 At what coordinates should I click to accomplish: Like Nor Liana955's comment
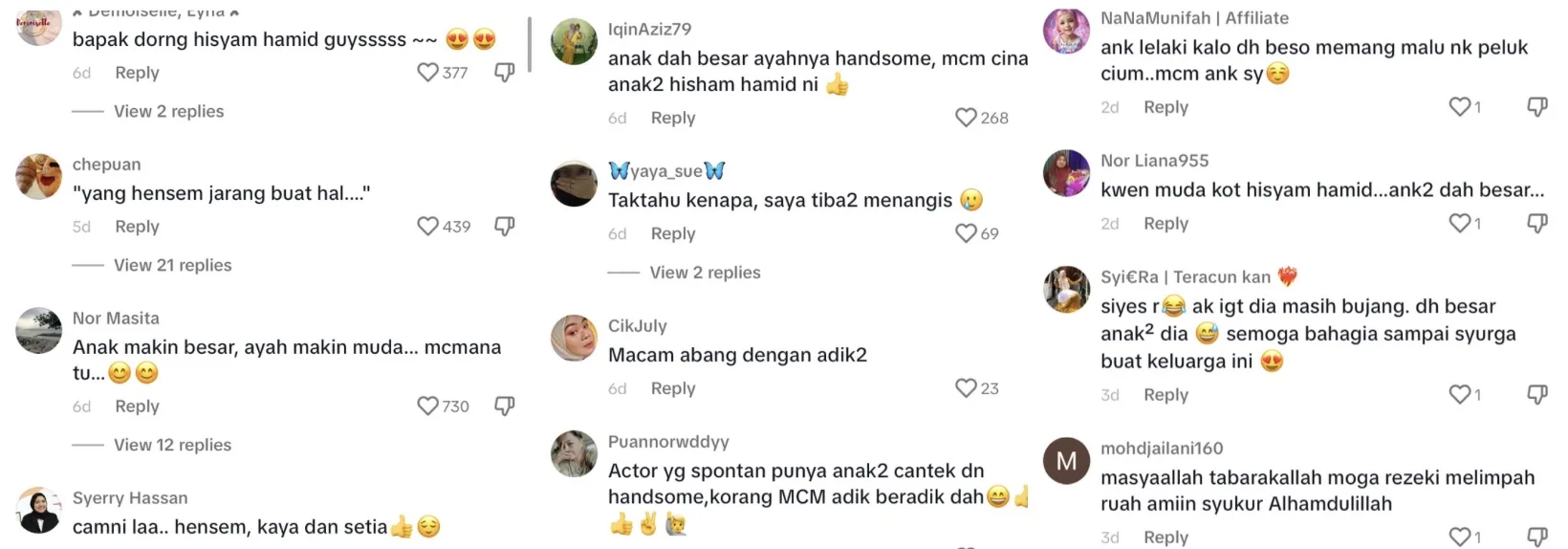(1460, 223)
